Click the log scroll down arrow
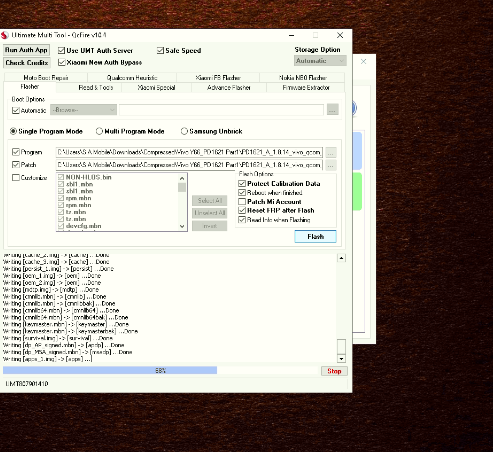Viewport: 493px width, 452px height. pos(341,359)
